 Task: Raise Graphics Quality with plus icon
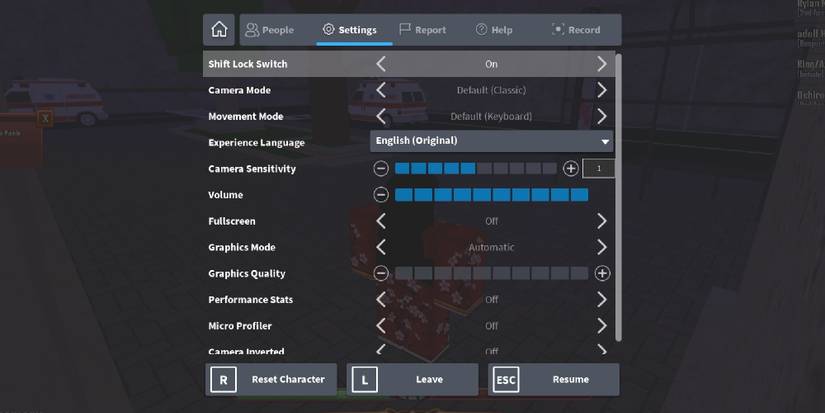602,273
